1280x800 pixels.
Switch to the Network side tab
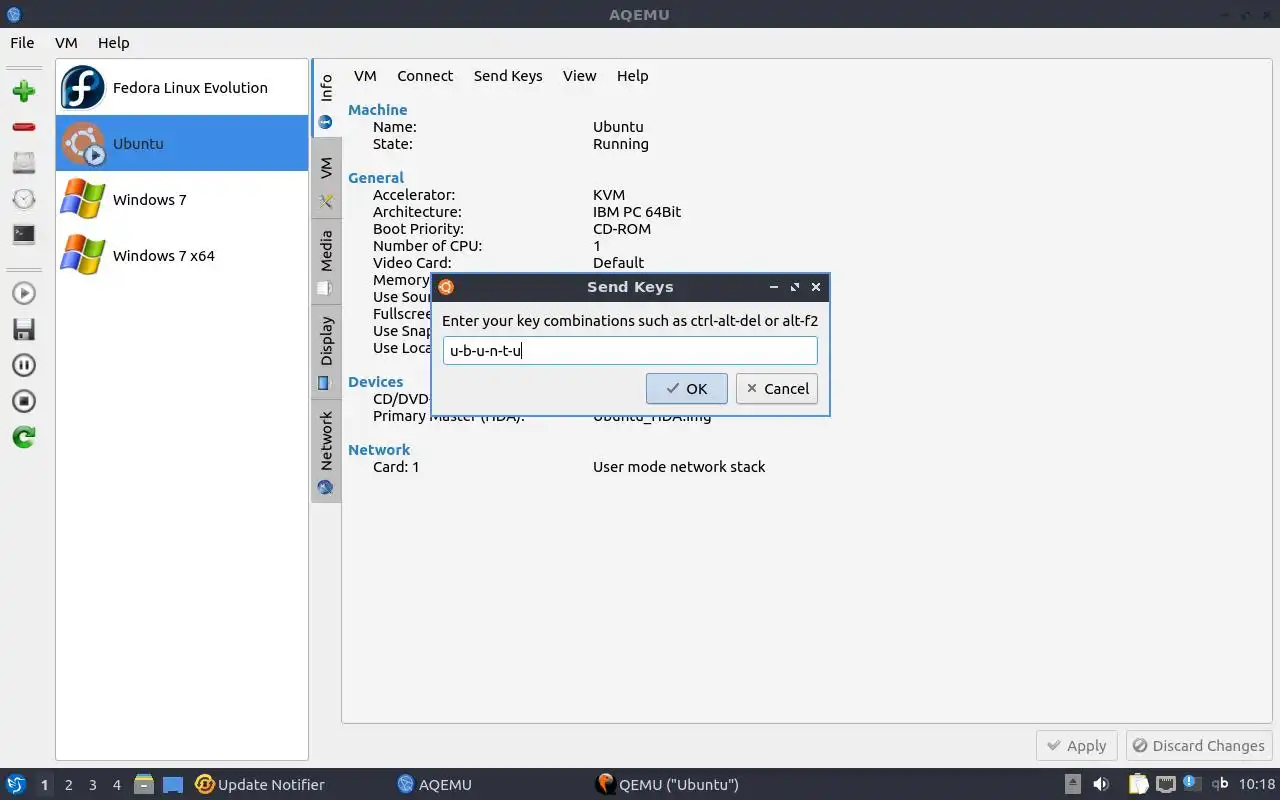pos(326,450)
